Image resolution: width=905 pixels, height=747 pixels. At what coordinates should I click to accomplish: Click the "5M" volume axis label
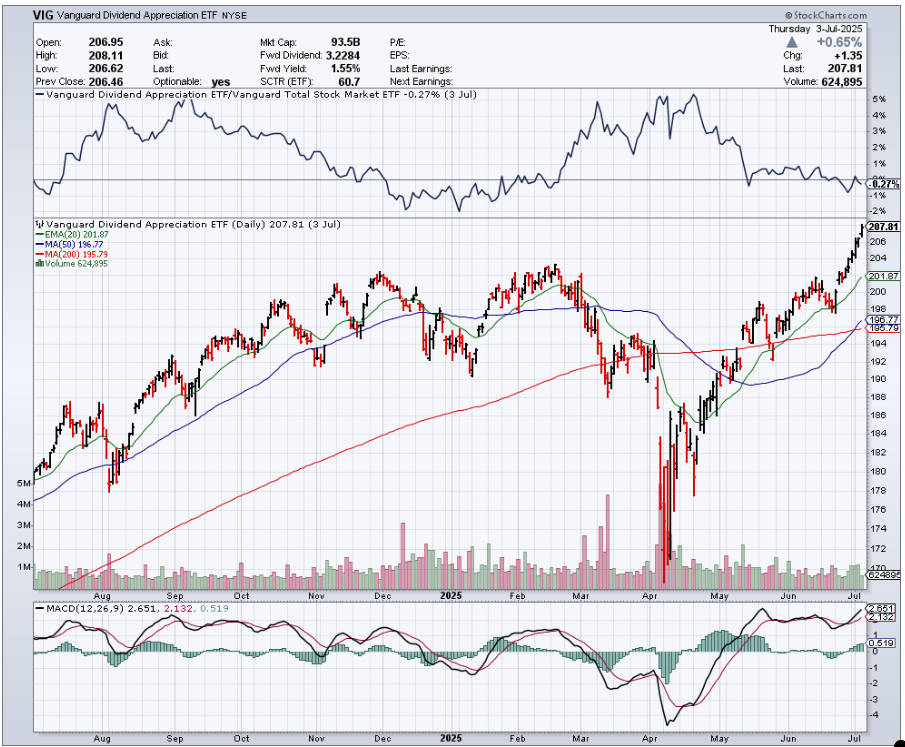coord(24,483)
